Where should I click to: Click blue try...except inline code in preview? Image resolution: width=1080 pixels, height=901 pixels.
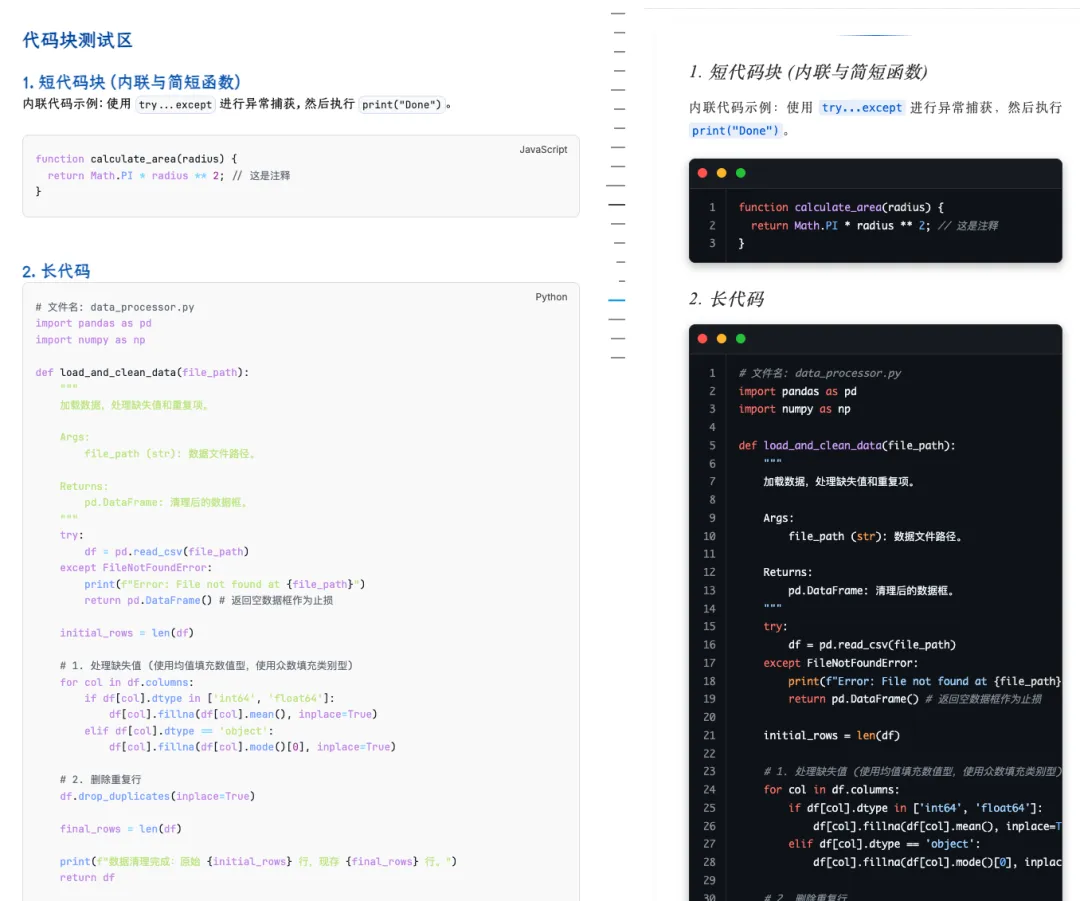pyautogui.click(x=862, y=107)
